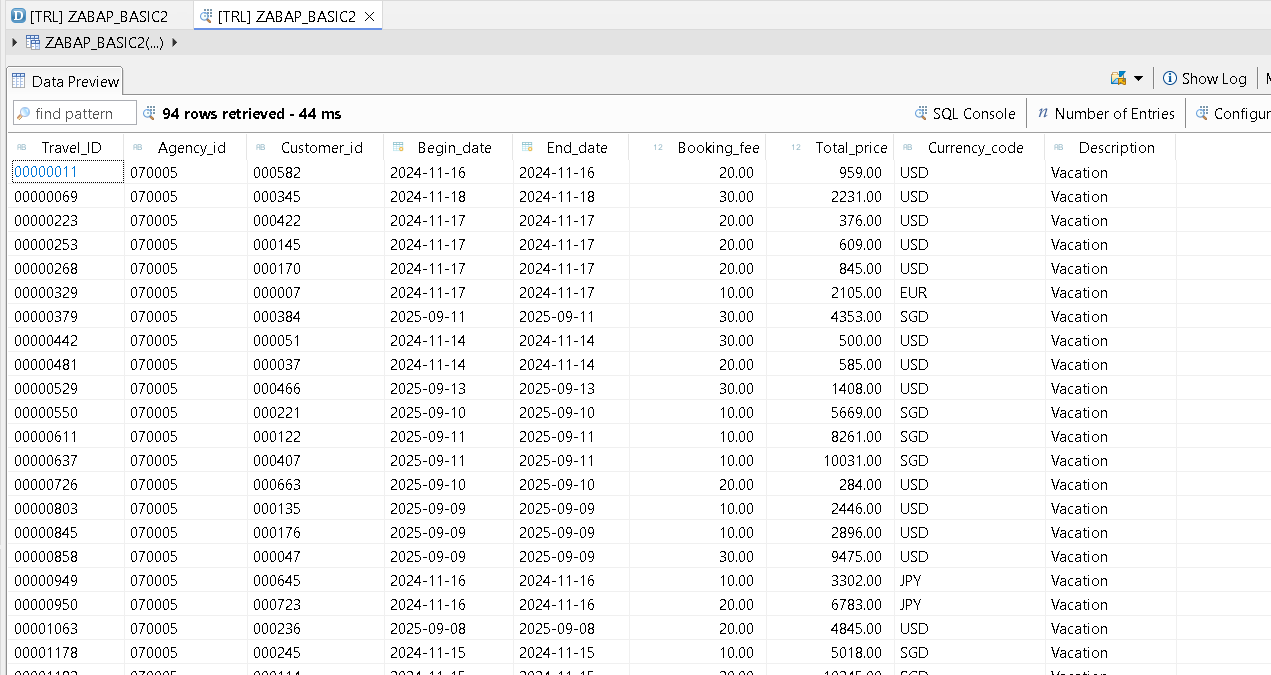Click the leading breadcrumb chevron
The height and width of the screenshot is (675, 1271).
pos(12,42)
